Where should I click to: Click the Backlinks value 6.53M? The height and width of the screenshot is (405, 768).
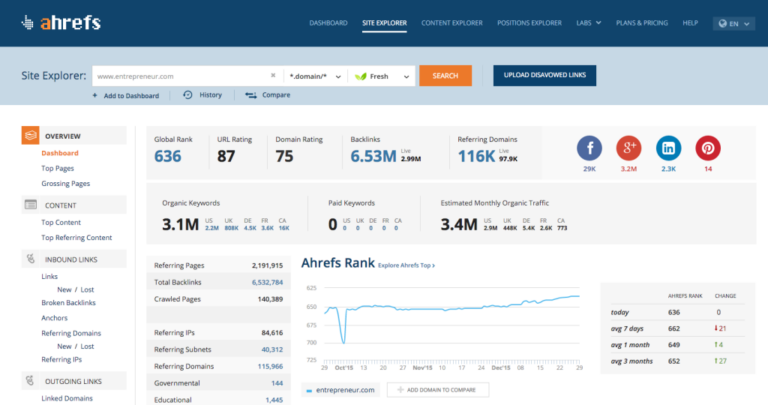click(x=373, y=156)
